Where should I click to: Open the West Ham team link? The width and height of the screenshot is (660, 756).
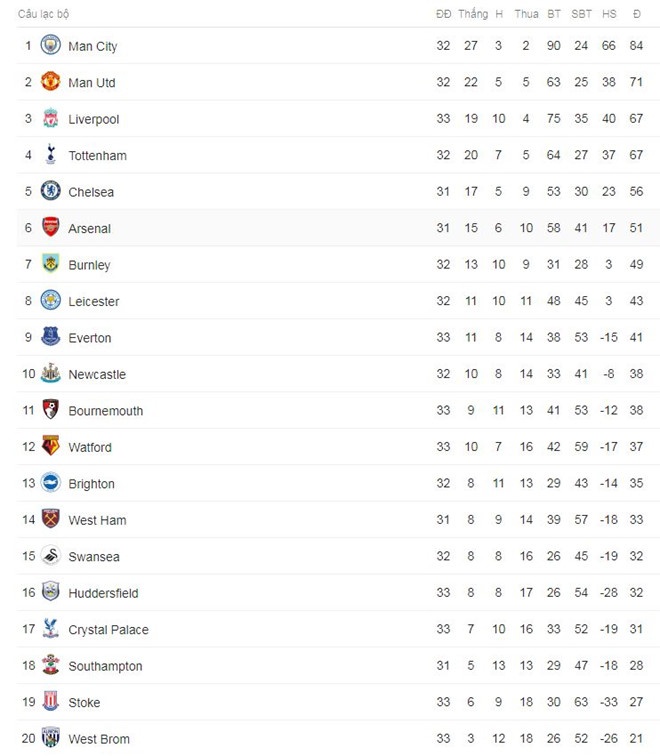tap(97, 520)
